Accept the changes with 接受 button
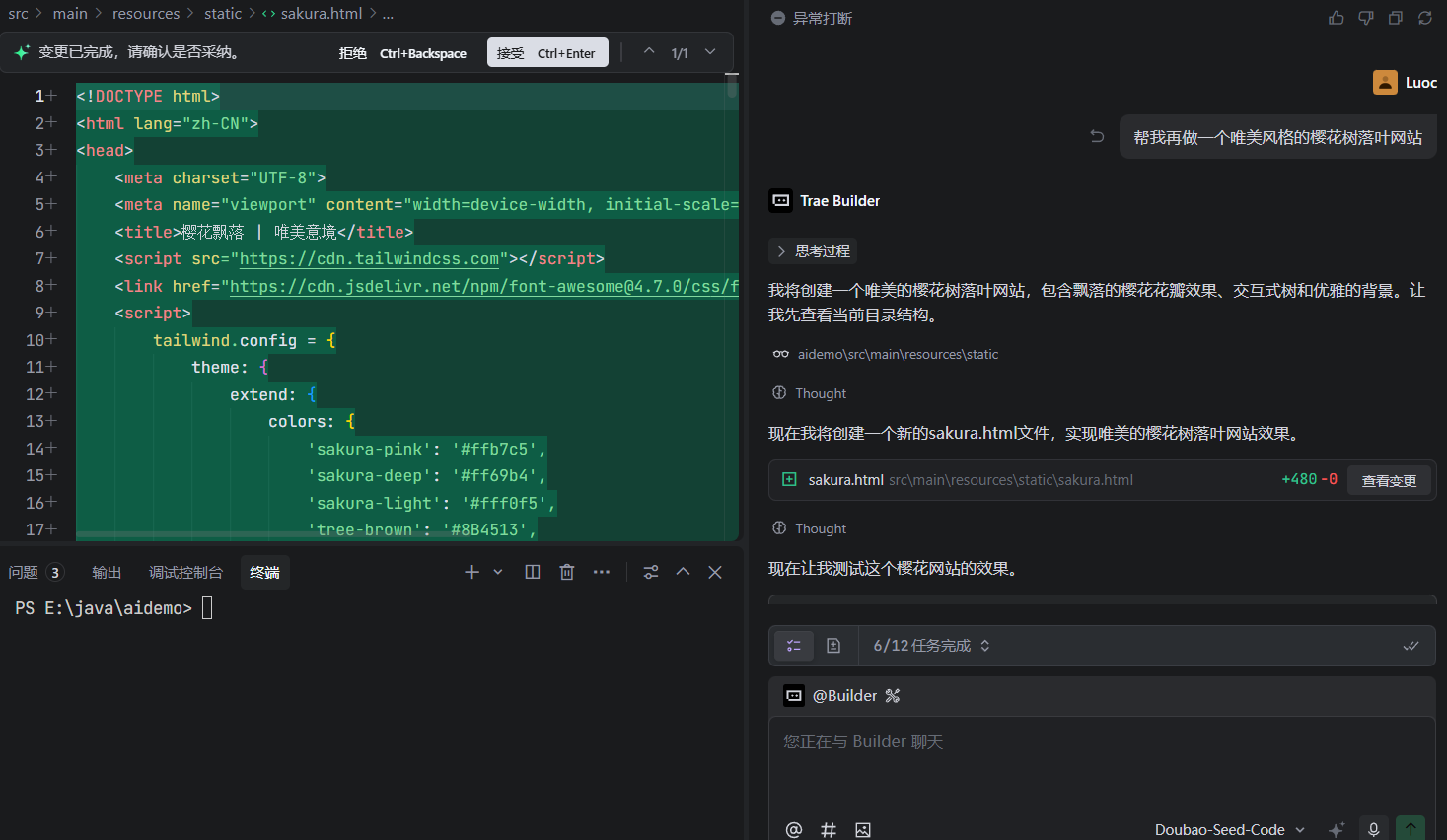Screen dimensions: 1447x840 point(546,53)
